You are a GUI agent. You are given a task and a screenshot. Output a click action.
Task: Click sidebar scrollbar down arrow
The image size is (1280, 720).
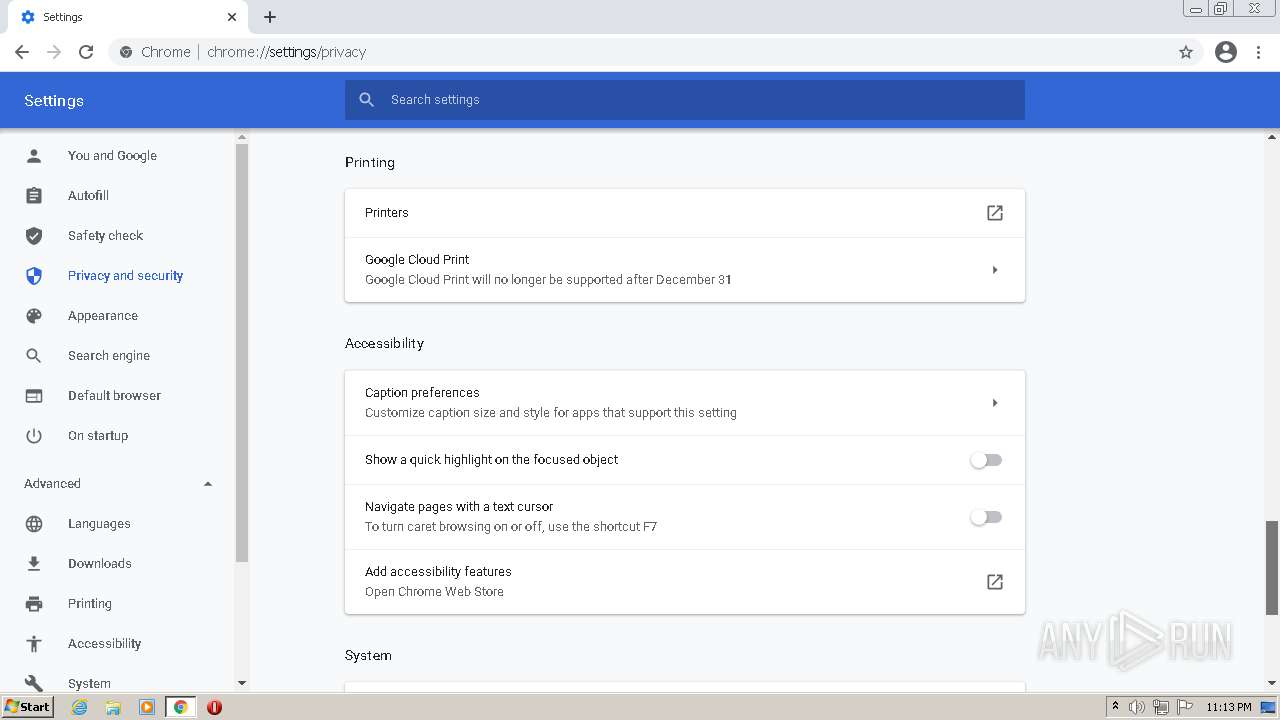[x=241, y=683]
